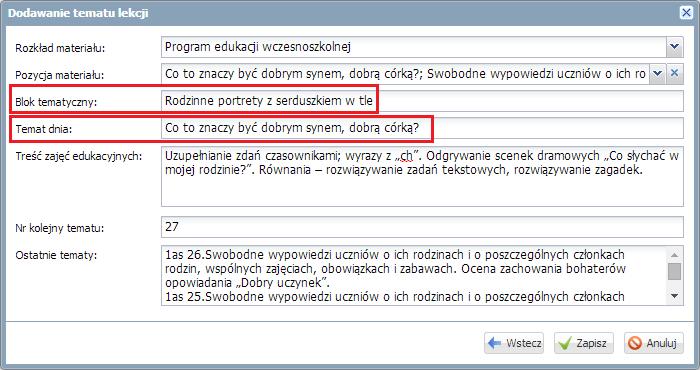Click the "Treść zajęć edukacyjnych:" label

click(x=79, y=157)
